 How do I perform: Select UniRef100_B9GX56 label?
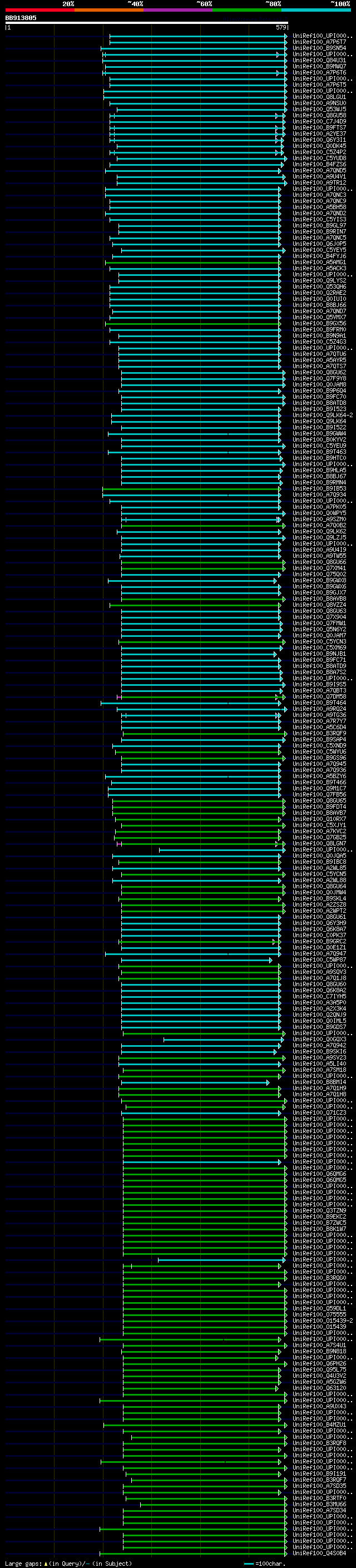319,323
